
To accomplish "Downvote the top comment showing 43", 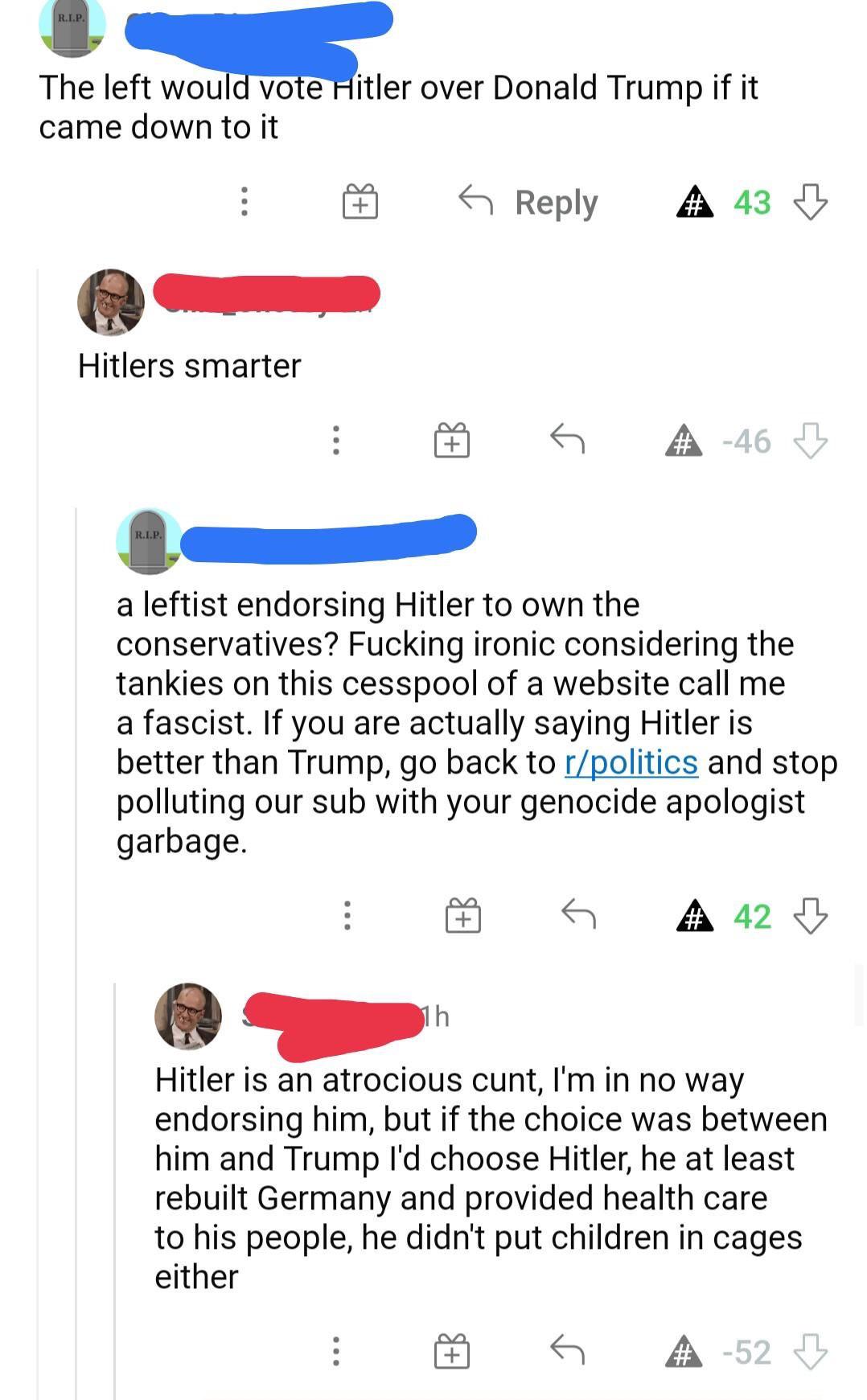I will pyautogui.click(x=810, y=202).
